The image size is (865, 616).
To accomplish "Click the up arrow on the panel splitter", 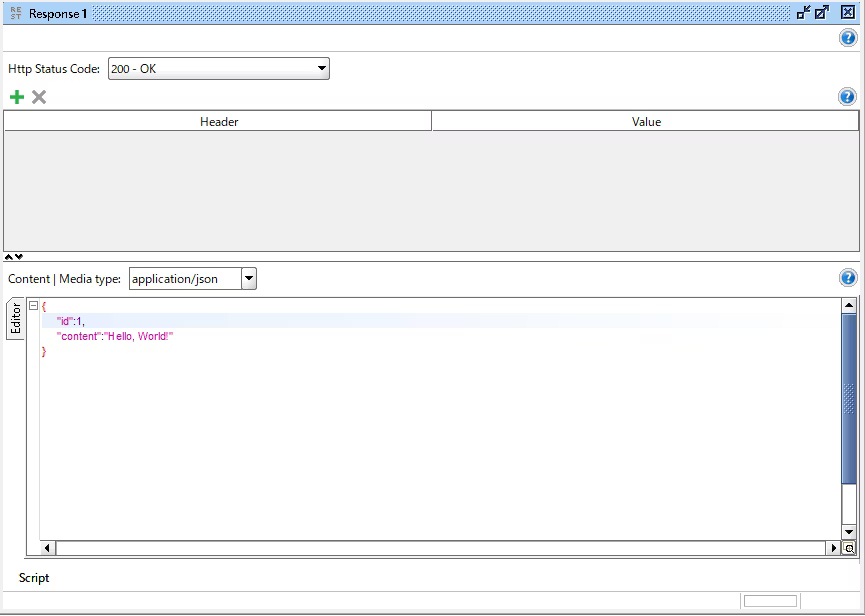I will [9, 257].
